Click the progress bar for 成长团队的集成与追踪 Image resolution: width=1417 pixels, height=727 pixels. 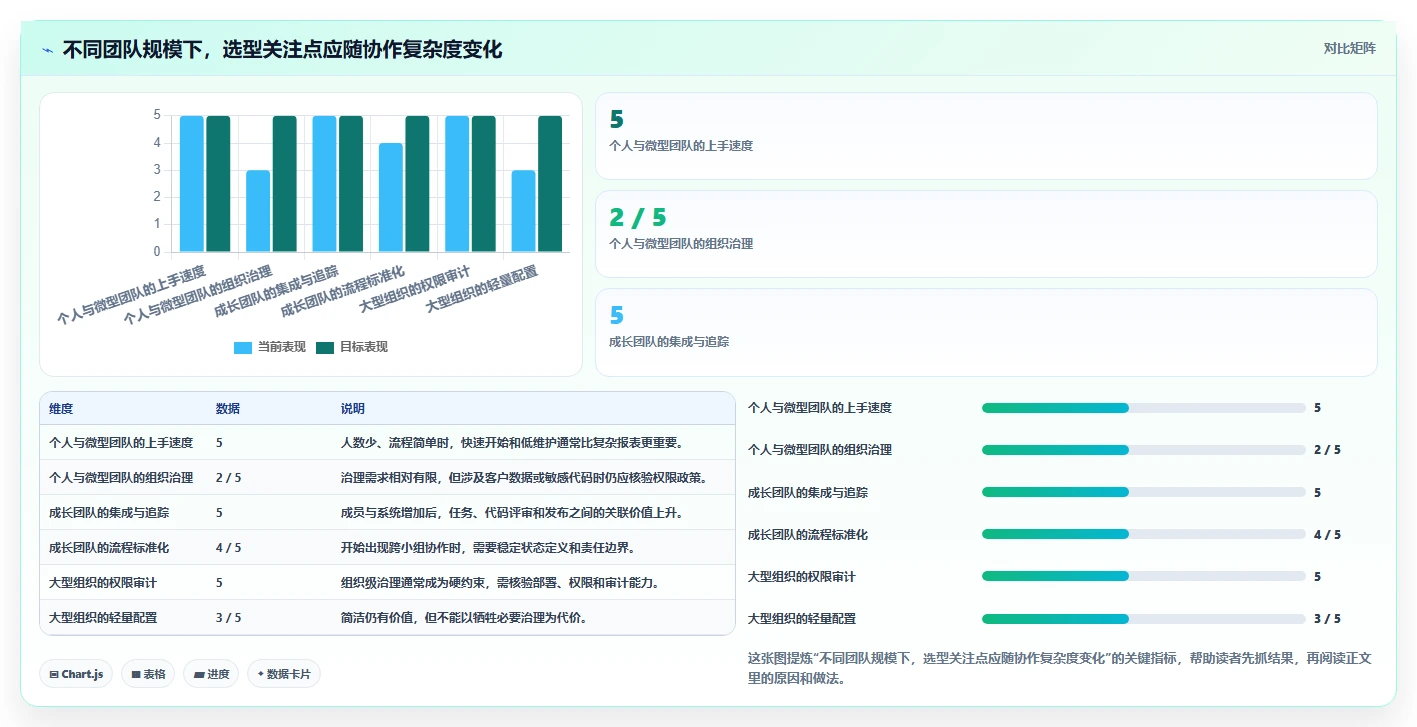tap(1144, 492)
